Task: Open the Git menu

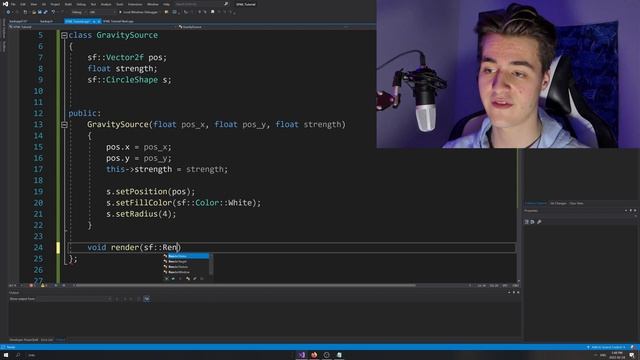Action: point(44,4)
